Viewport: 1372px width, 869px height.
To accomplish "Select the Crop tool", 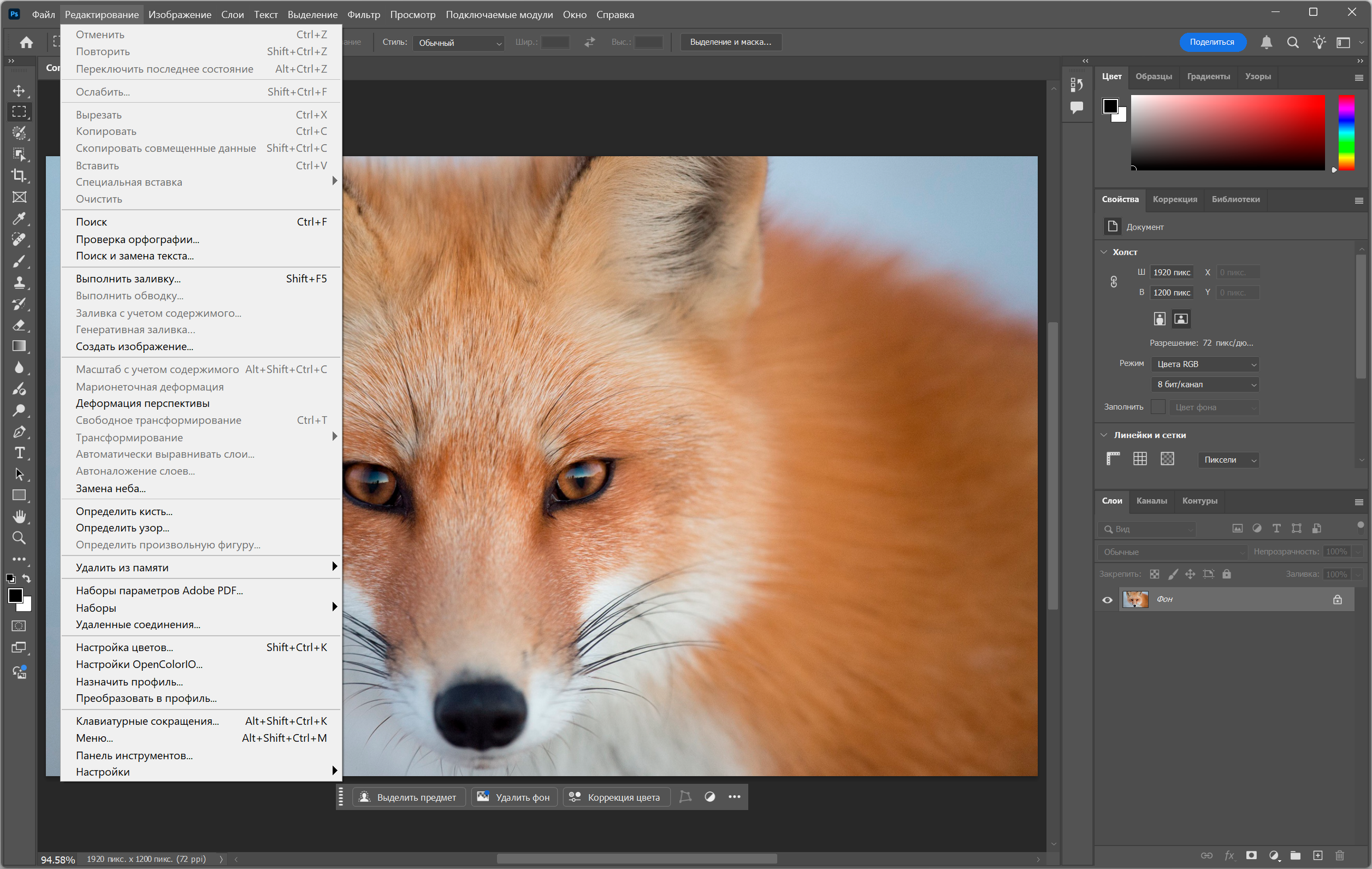I will pyautogui.click(x=19, y=175).
